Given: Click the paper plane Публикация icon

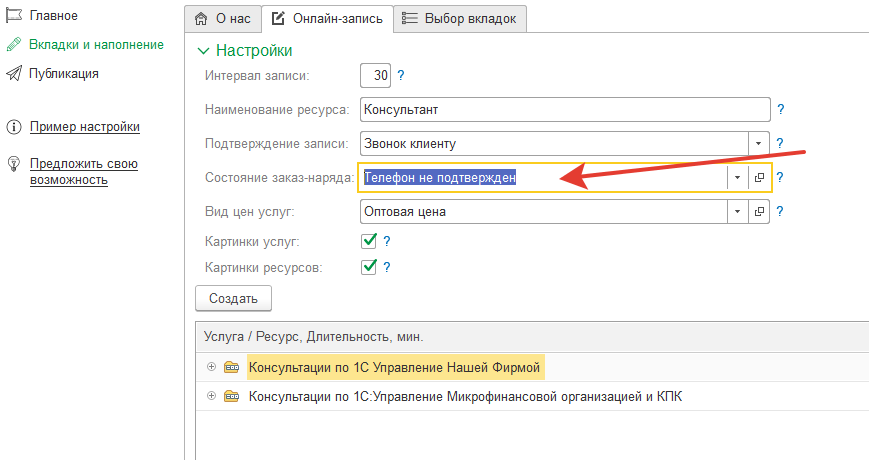Looking at the screenshot, I should coord(14,73).
